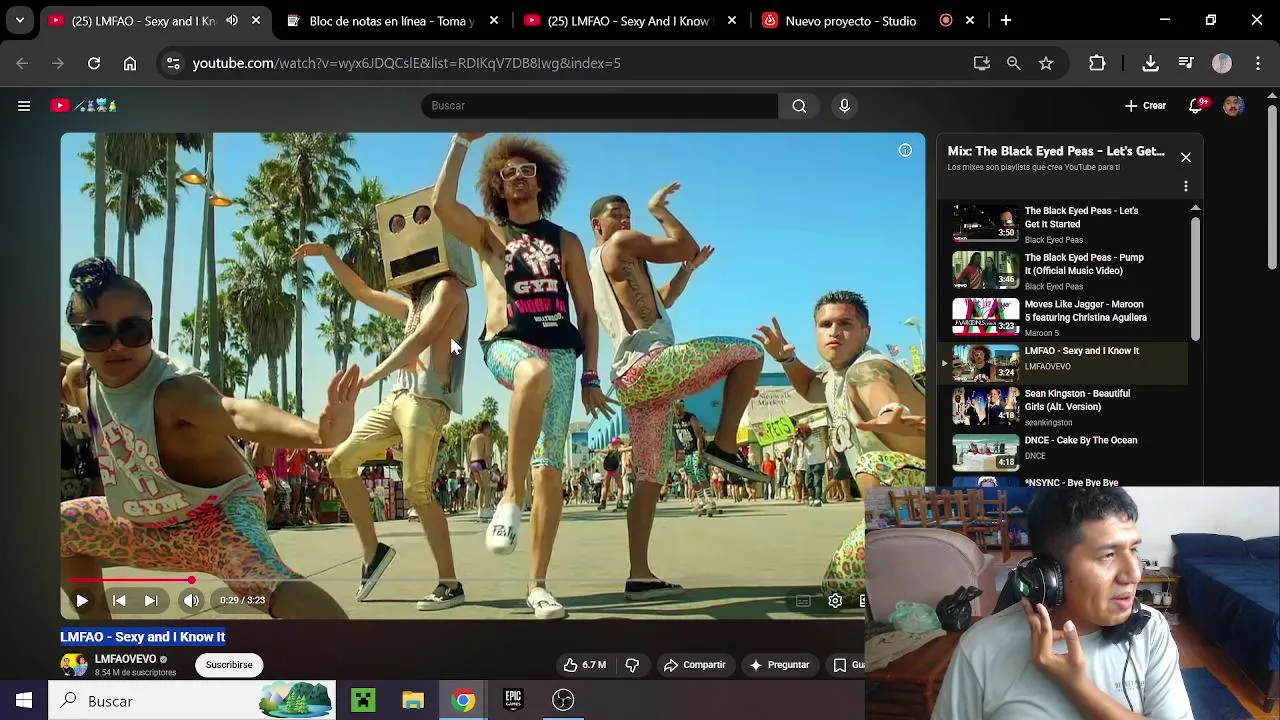
Task: Skip to the next video in the mix
Action: 151,600
